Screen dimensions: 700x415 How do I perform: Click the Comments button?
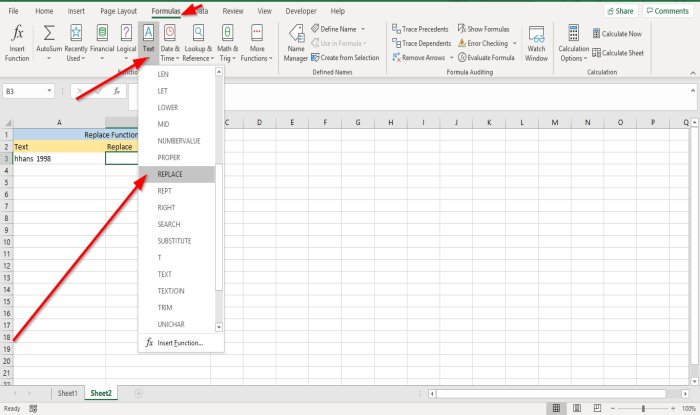(668, 11)
